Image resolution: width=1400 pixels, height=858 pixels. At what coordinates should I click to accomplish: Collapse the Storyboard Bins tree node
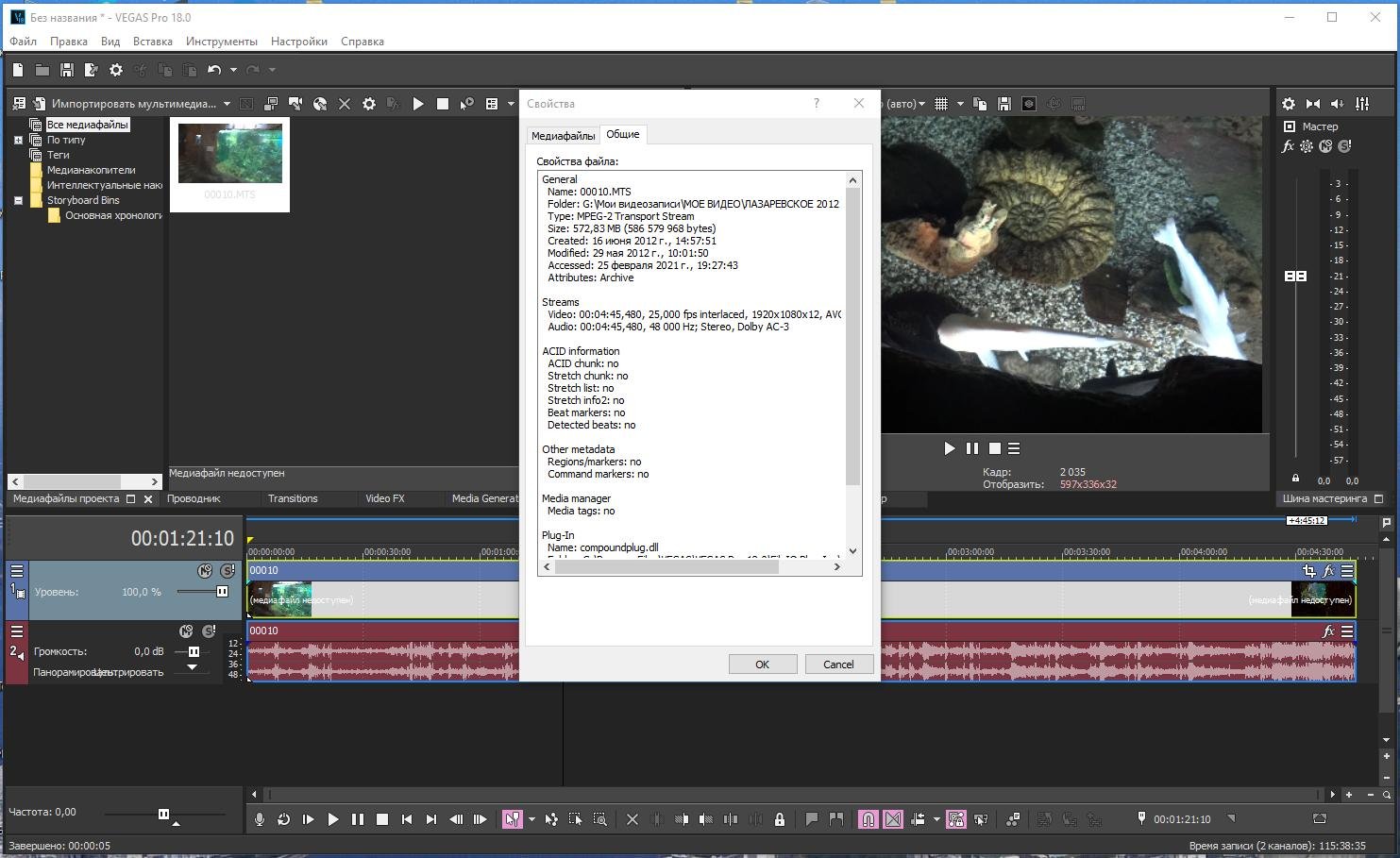18,200
